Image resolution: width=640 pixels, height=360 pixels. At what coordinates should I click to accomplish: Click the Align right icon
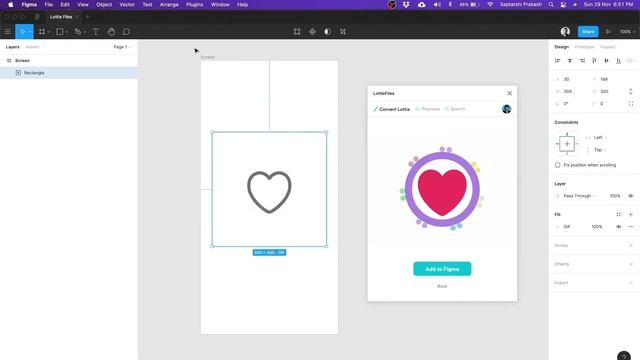[582, 60]
